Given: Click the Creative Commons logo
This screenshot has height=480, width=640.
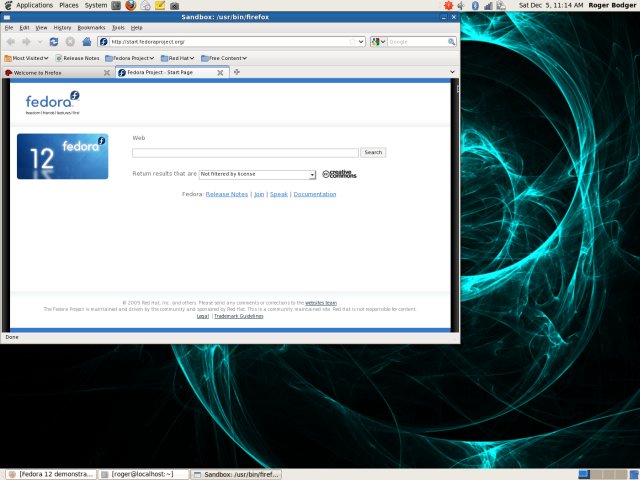Looking at the screenshot, I should (339, 174).
